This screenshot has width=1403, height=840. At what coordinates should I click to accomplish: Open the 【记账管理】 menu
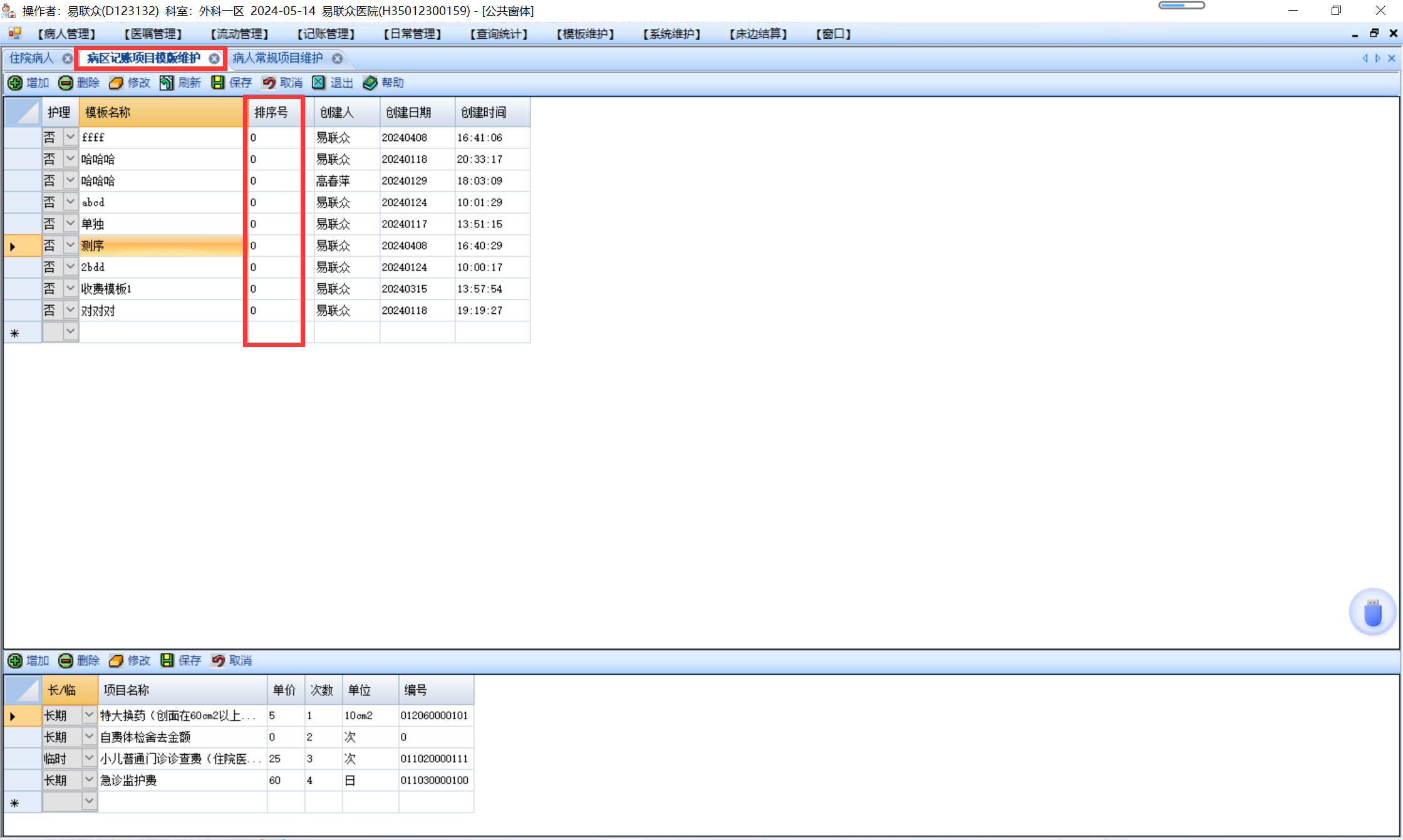pos(326,34)
